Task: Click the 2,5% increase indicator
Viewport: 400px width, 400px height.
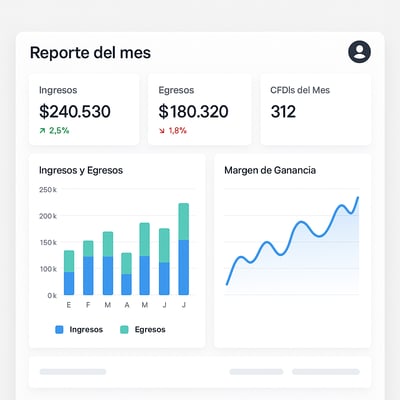Action: coord(59,130)
